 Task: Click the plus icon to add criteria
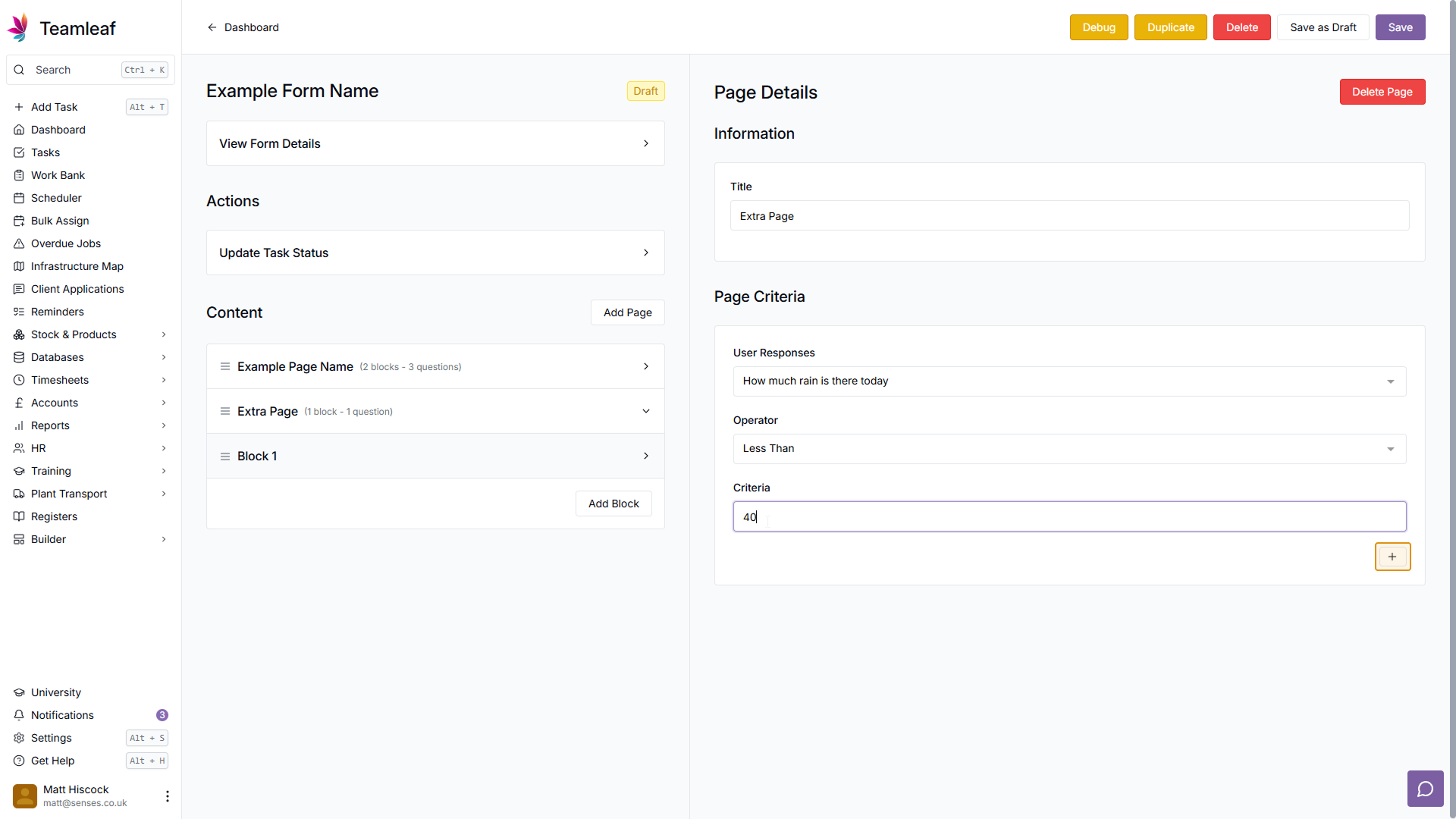pos(1392,557)
